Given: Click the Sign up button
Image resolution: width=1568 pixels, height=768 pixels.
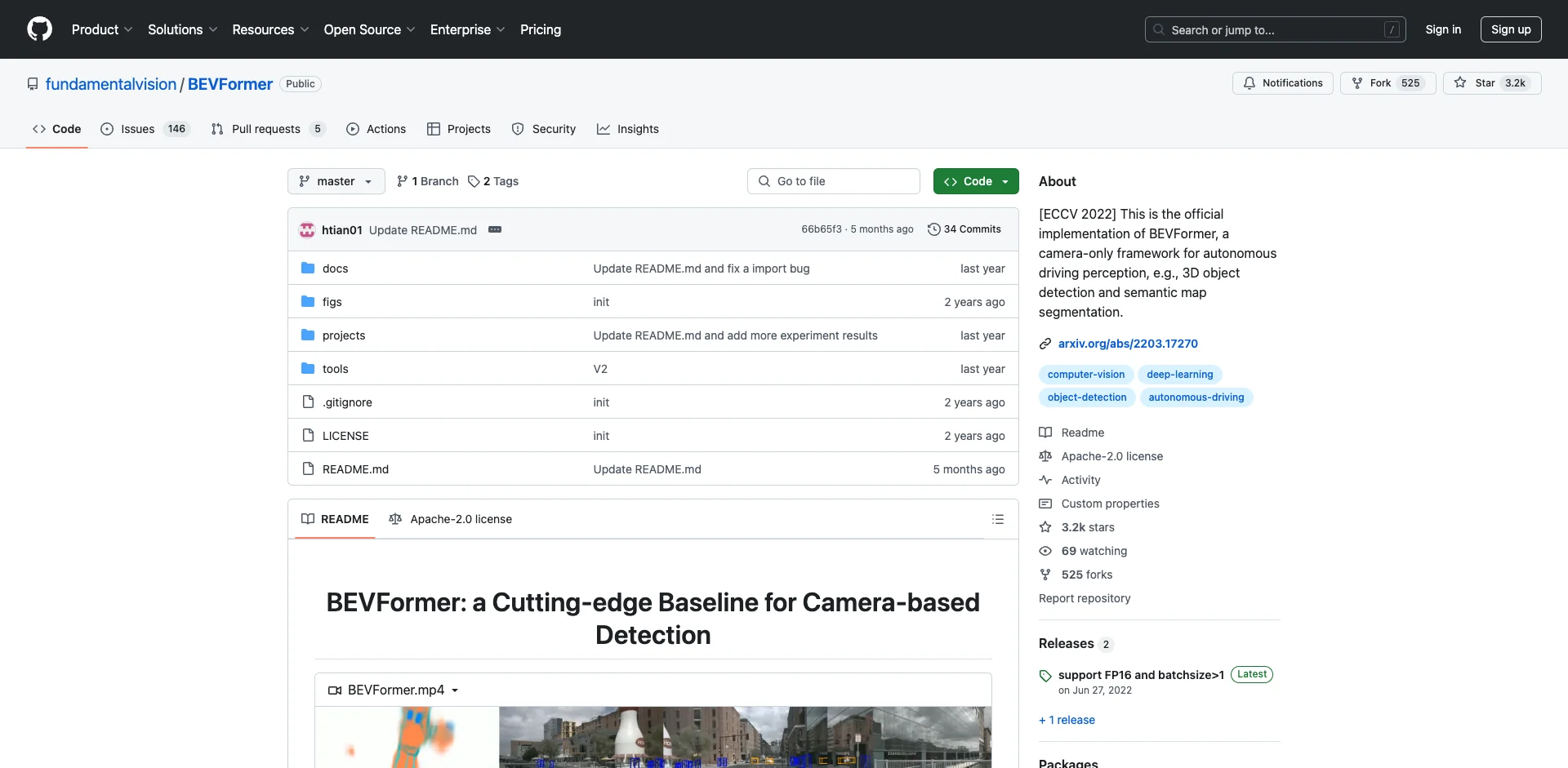Looking at the screenshot, I should coord(1511,29).
